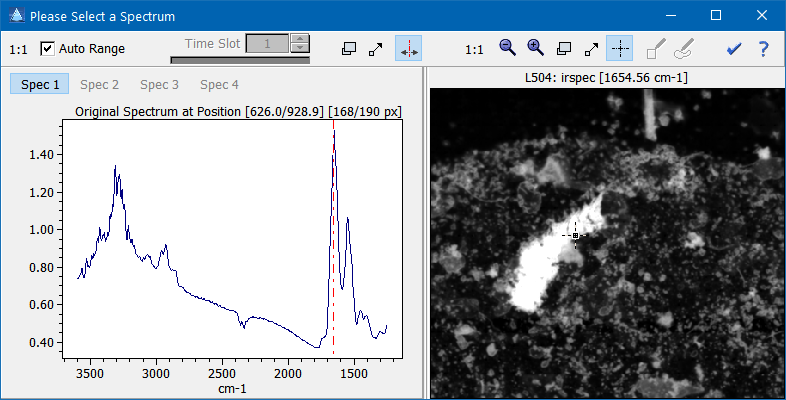Open help with the question mark icon

click(763, 49)
